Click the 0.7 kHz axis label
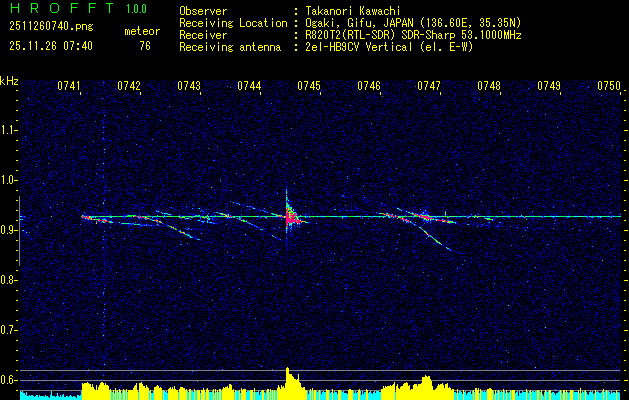The width and height of the screenshot is (629, 400). click(x=8, y=330)
